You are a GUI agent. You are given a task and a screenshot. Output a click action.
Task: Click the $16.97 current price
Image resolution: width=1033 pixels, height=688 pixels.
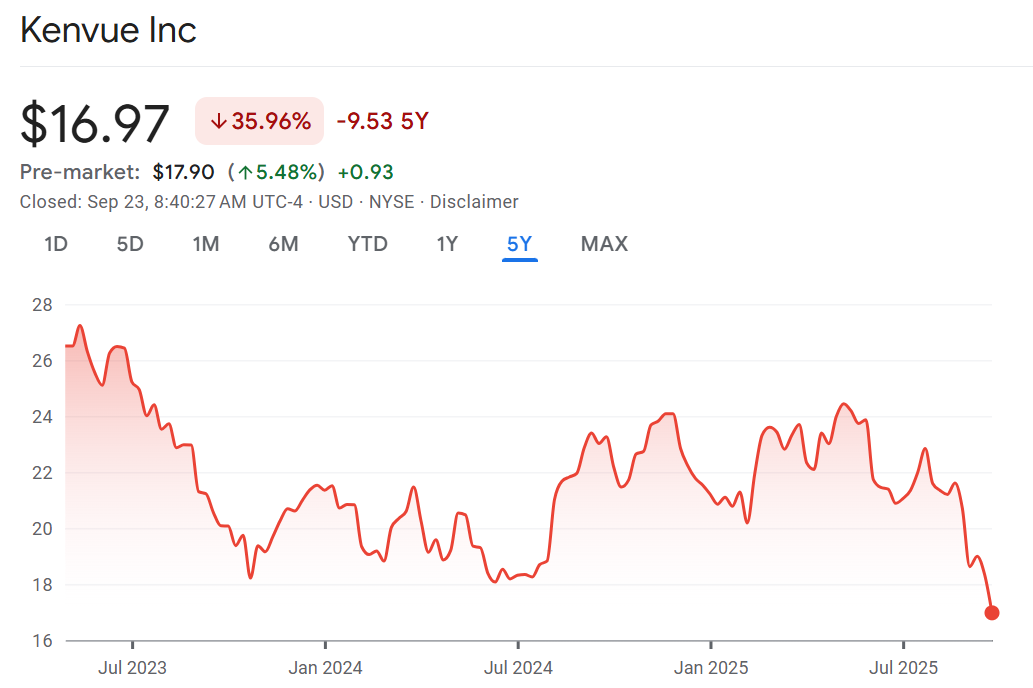pos(96,123)
